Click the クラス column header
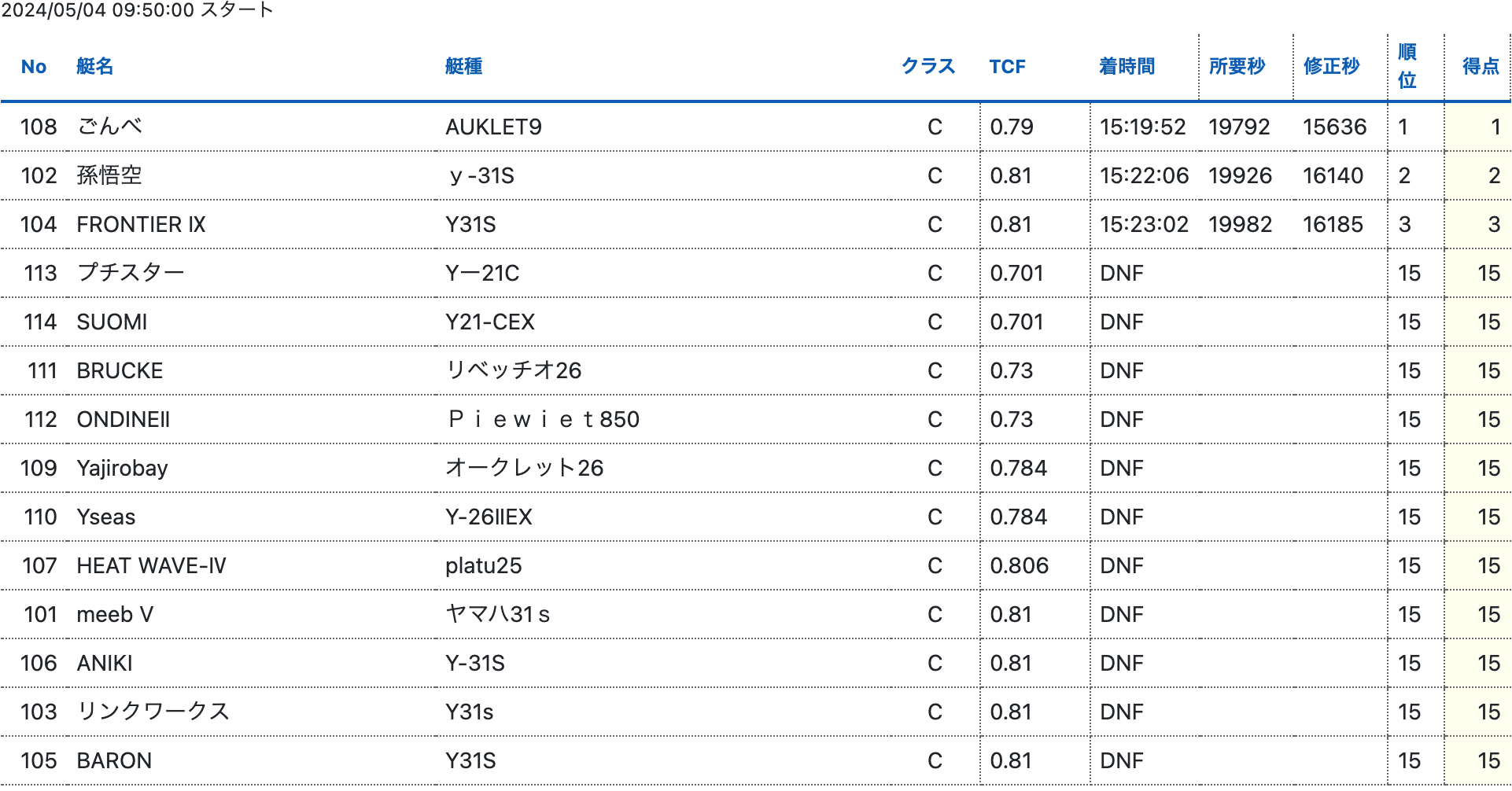The image size is (1512, 791). pos(928,67)
